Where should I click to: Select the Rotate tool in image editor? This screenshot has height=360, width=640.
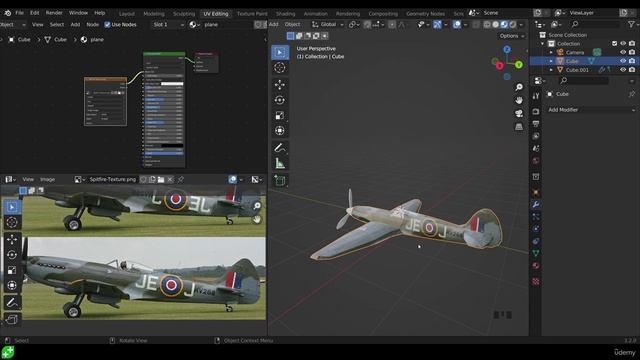pos(12,255)
